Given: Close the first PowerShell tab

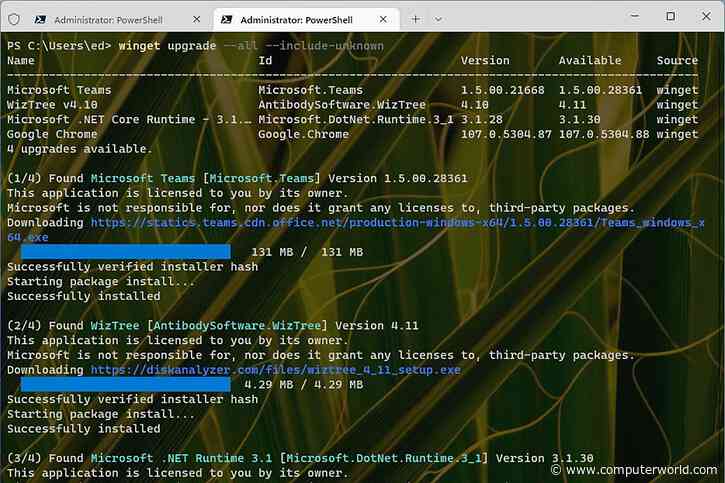Looking at the screenshot, I should pos(197,19).
